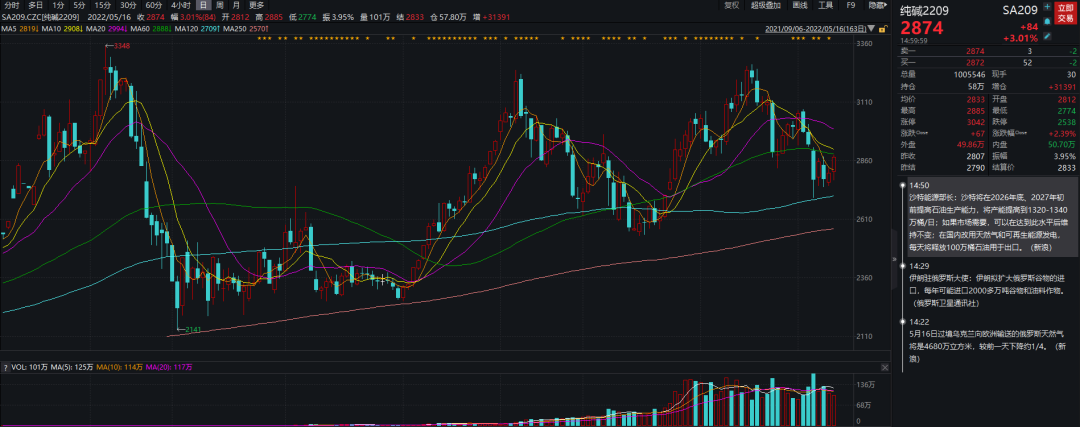Select the 4小时 period tab
This screenshot has height=427, width=1080.
pyautogui.click(x=180, y=5)
